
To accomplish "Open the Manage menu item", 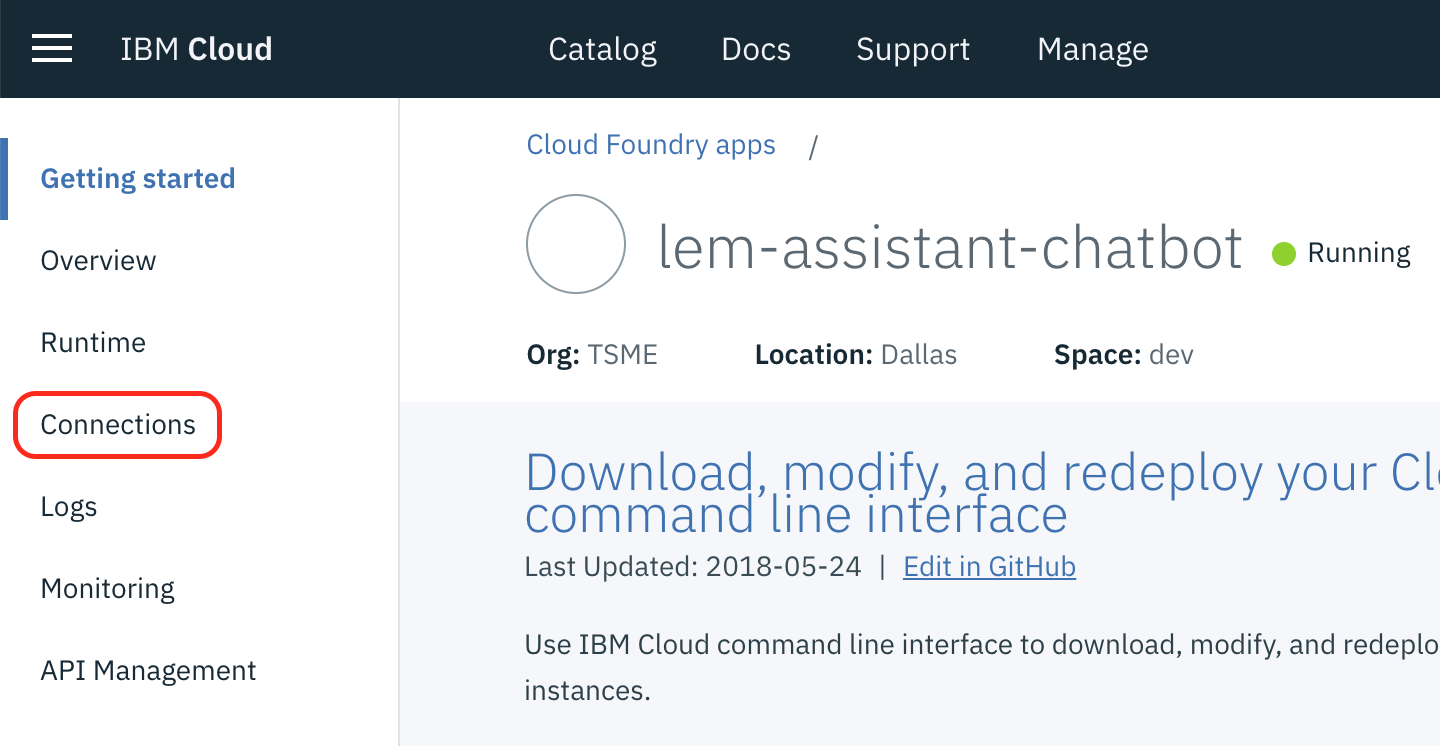I will [1093, 50].
